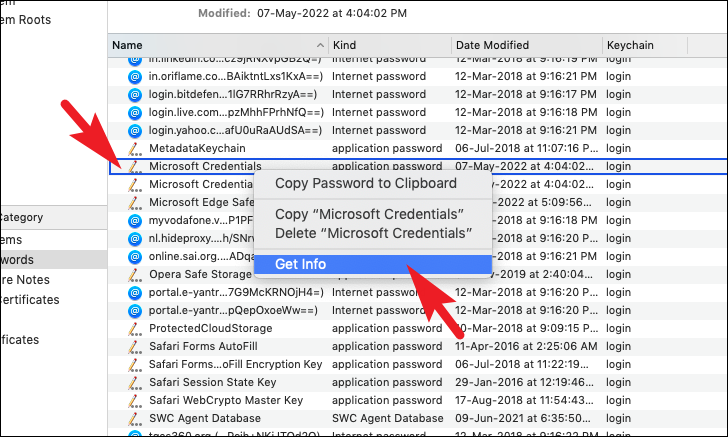Click the Modified 07-May-2022 at 4:04:02 PM text
728x437 pixels.
[303, 13]
